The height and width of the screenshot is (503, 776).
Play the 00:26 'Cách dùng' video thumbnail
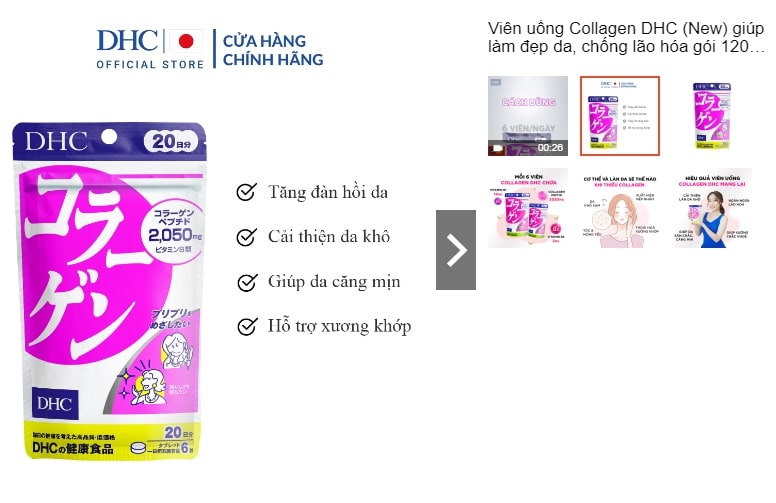pos(528,116)
